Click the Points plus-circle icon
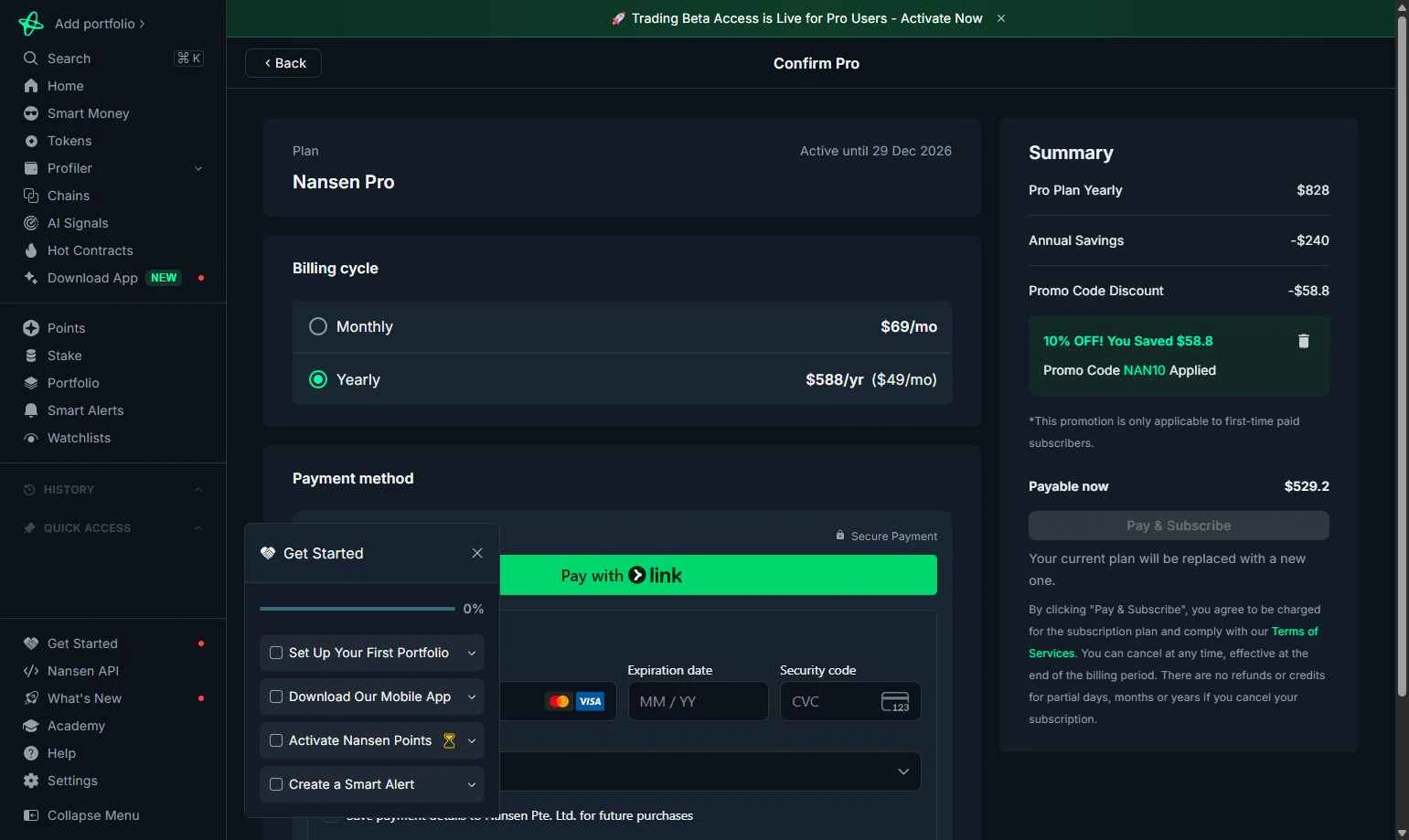This screenshot has width=1409, height=840. [31, 328]
